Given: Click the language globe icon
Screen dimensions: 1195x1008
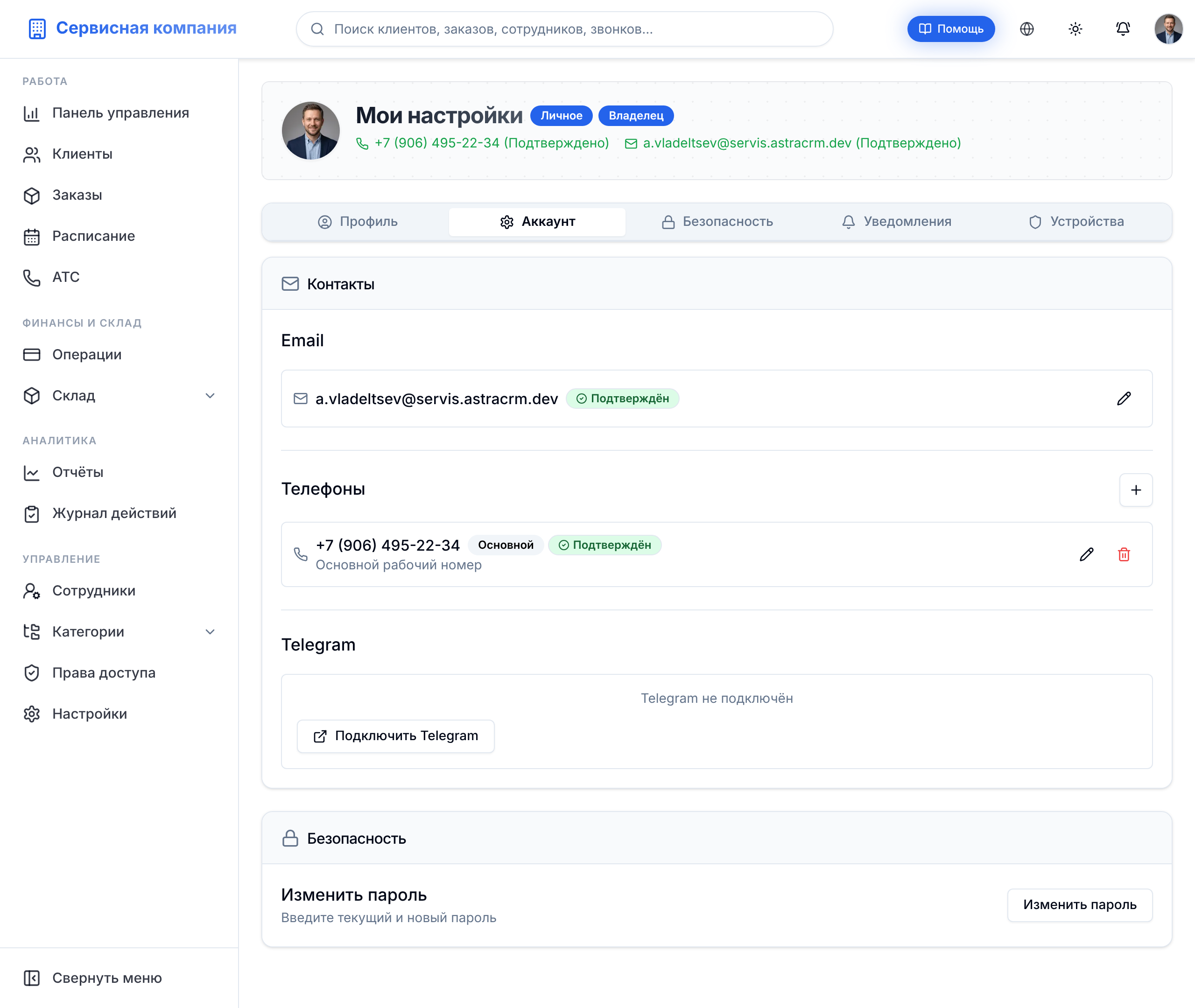Looking at the screenshot, I should click(x=1027, y=29).
